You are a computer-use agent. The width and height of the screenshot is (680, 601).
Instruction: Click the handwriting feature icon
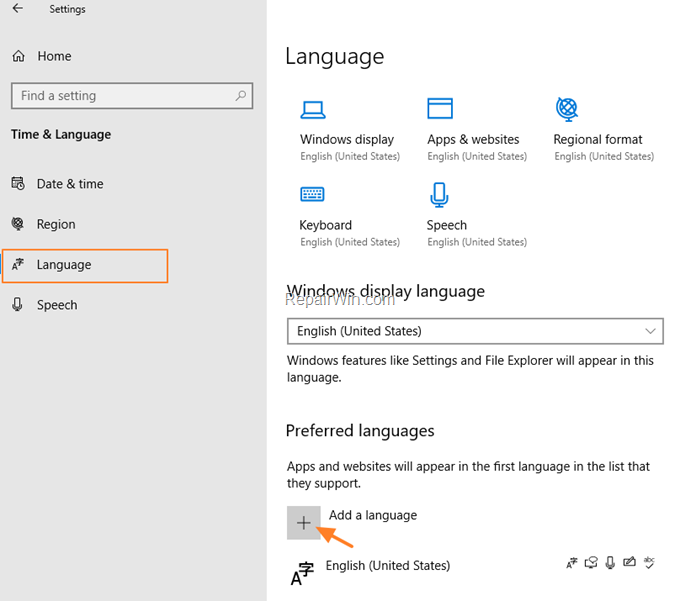click(629, 562)
